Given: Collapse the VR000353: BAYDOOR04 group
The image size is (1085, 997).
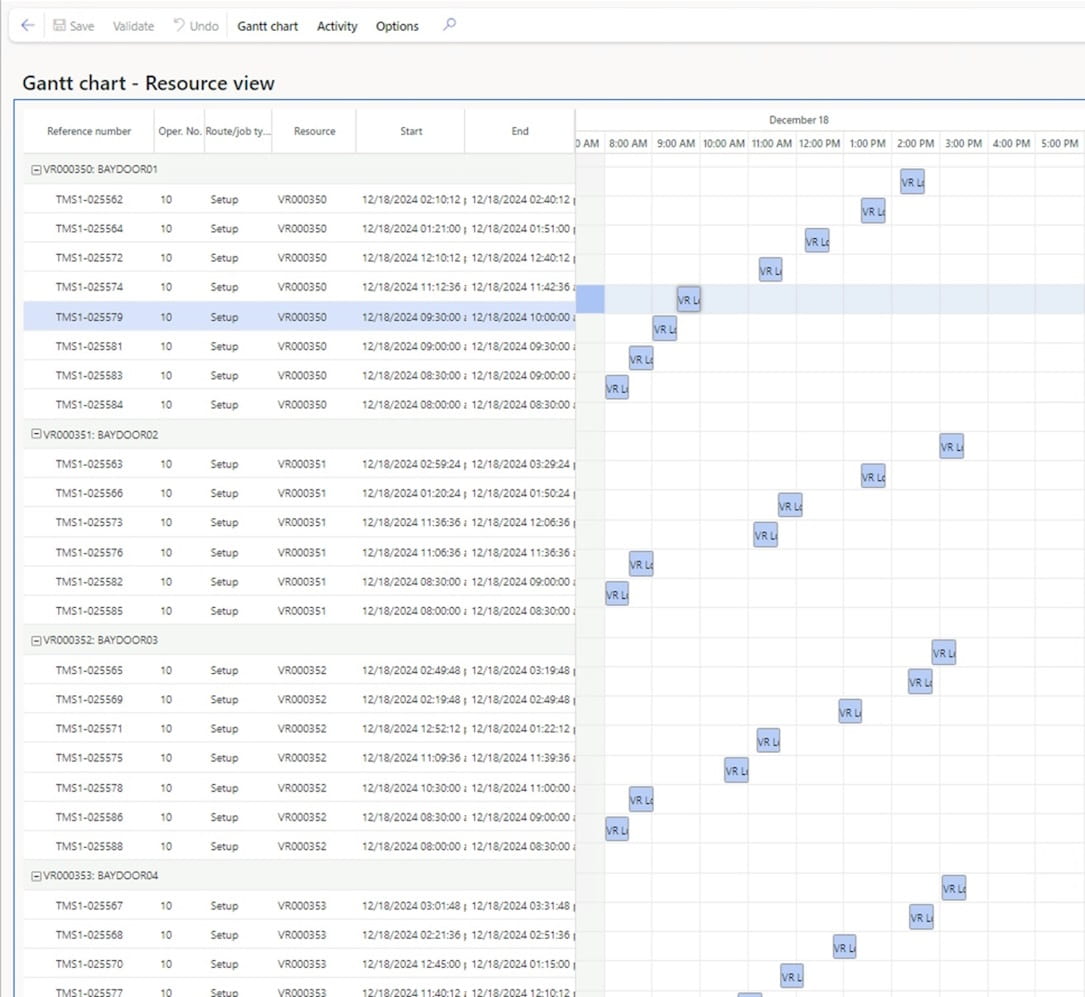Looking at the screenshot, I should pyautogui.click(x=37, y=876).
